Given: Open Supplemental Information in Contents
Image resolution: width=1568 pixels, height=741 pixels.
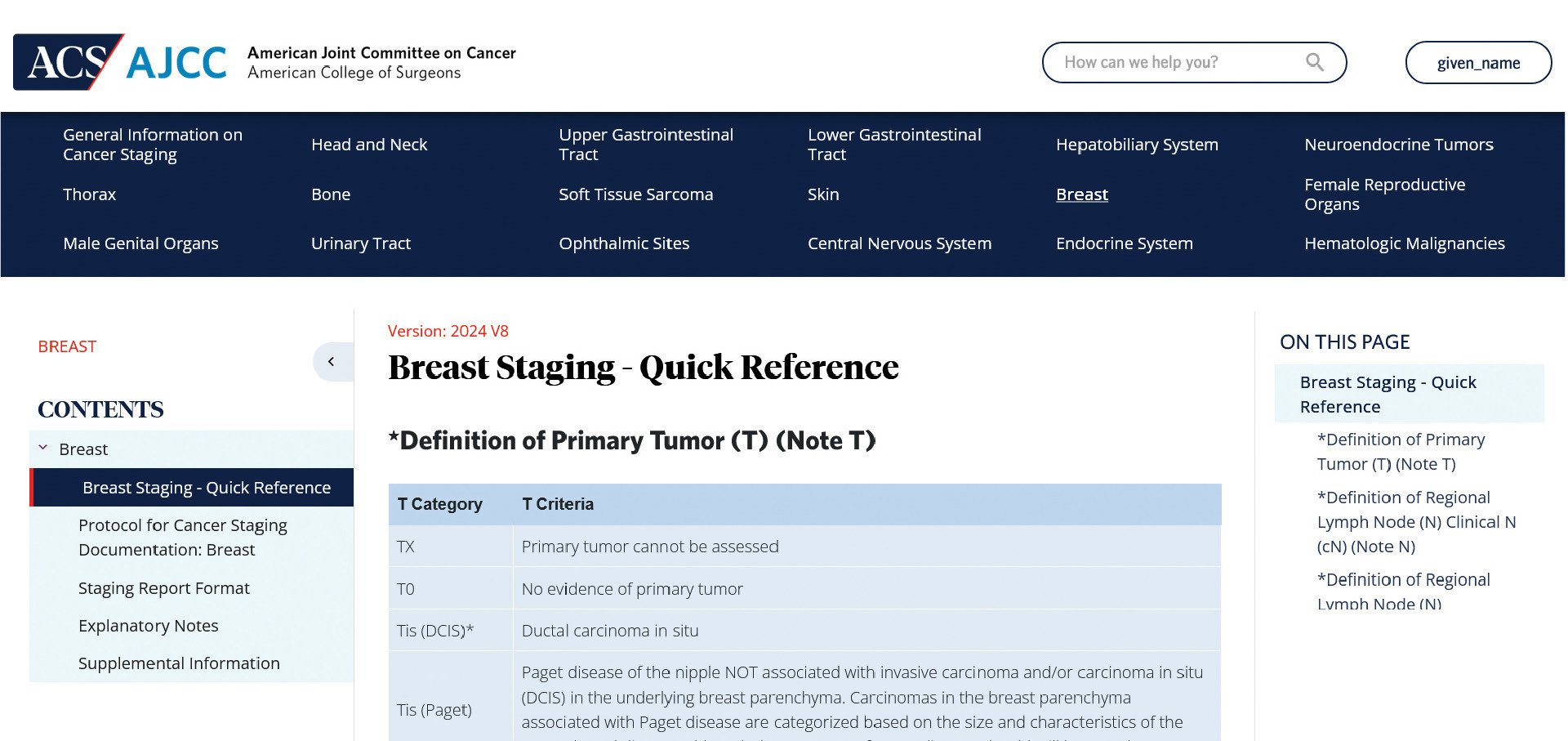Looking at the screenshot, I should coord(179,663).
